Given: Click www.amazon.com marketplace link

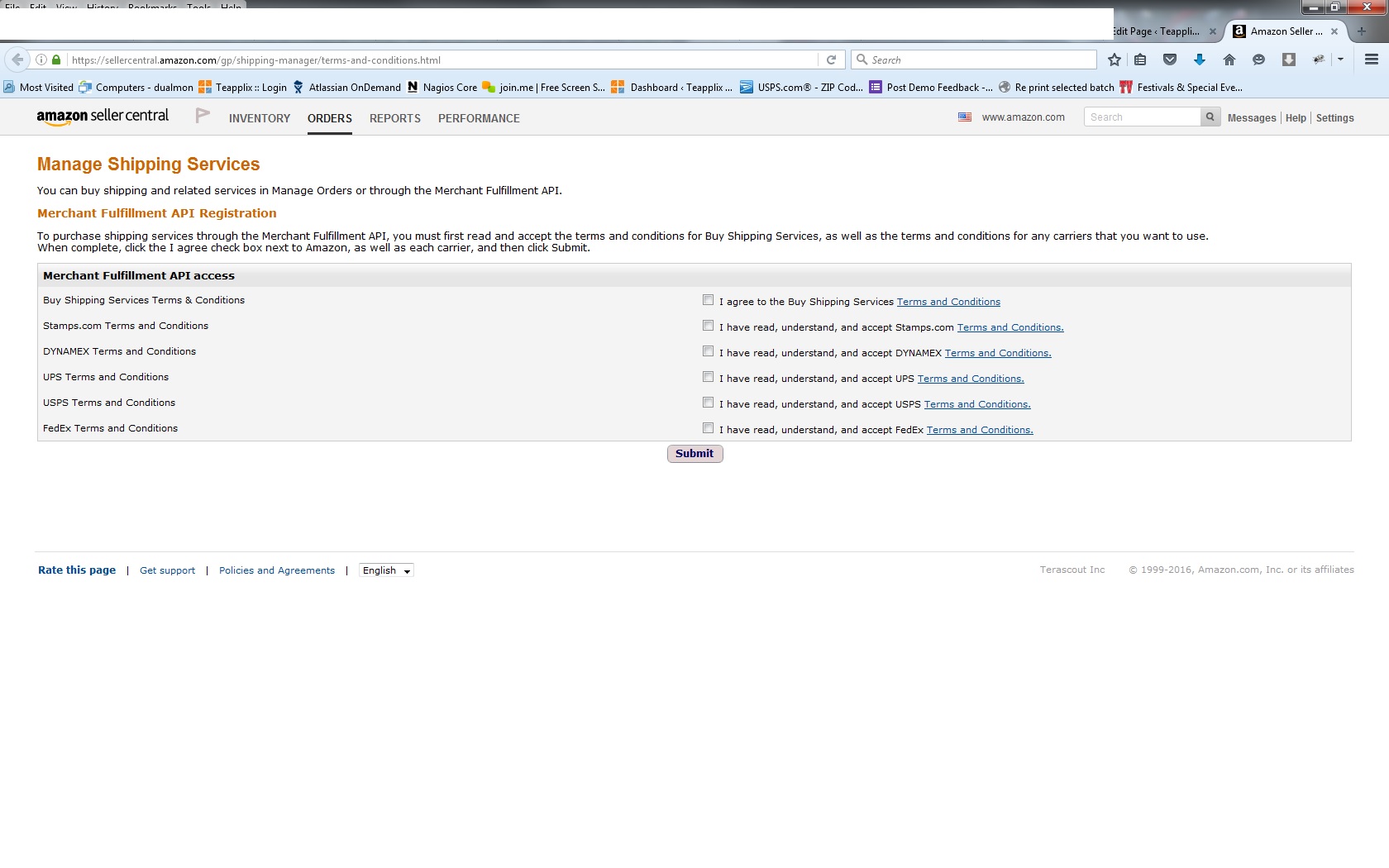Looking at the screenshot, I should tap(1024, 117).
